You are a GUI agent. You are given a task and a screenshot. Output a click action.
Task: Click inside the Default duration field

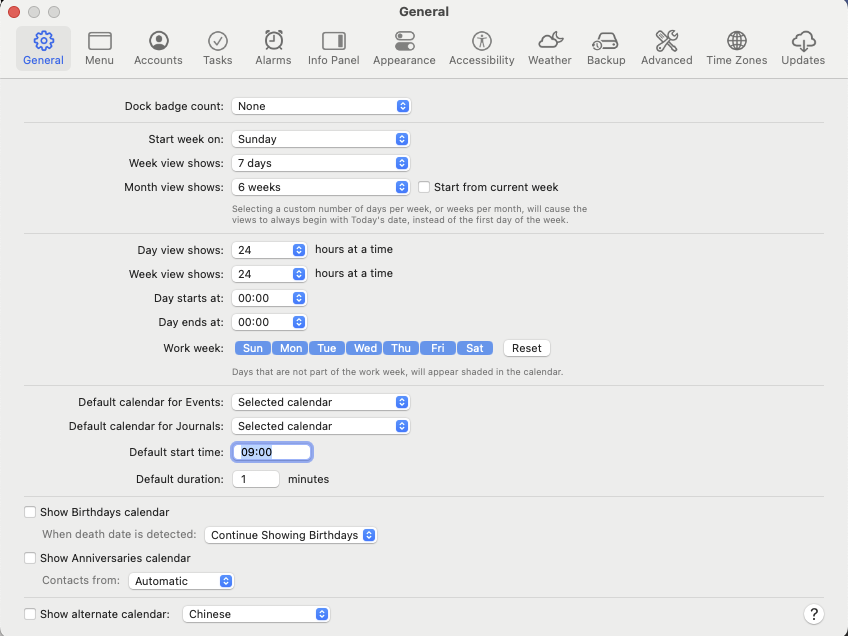coord(256,478)
